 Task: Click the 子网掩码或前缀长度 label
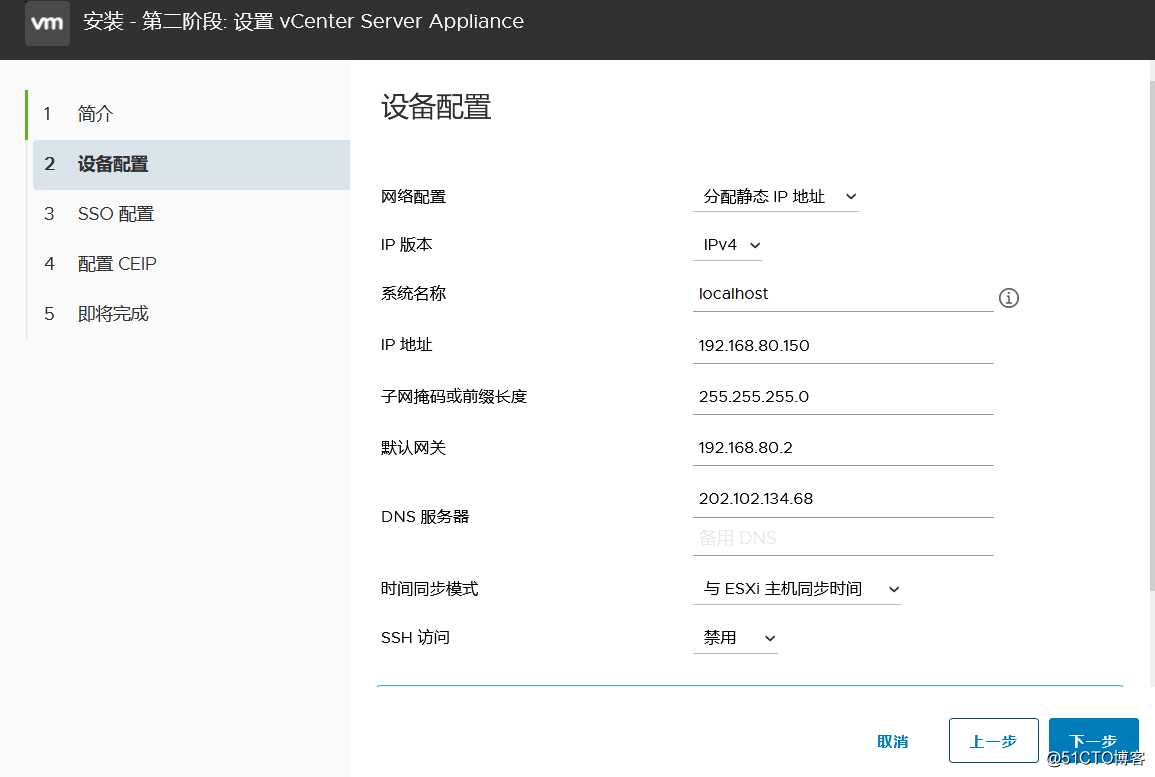tap(454, 397)
